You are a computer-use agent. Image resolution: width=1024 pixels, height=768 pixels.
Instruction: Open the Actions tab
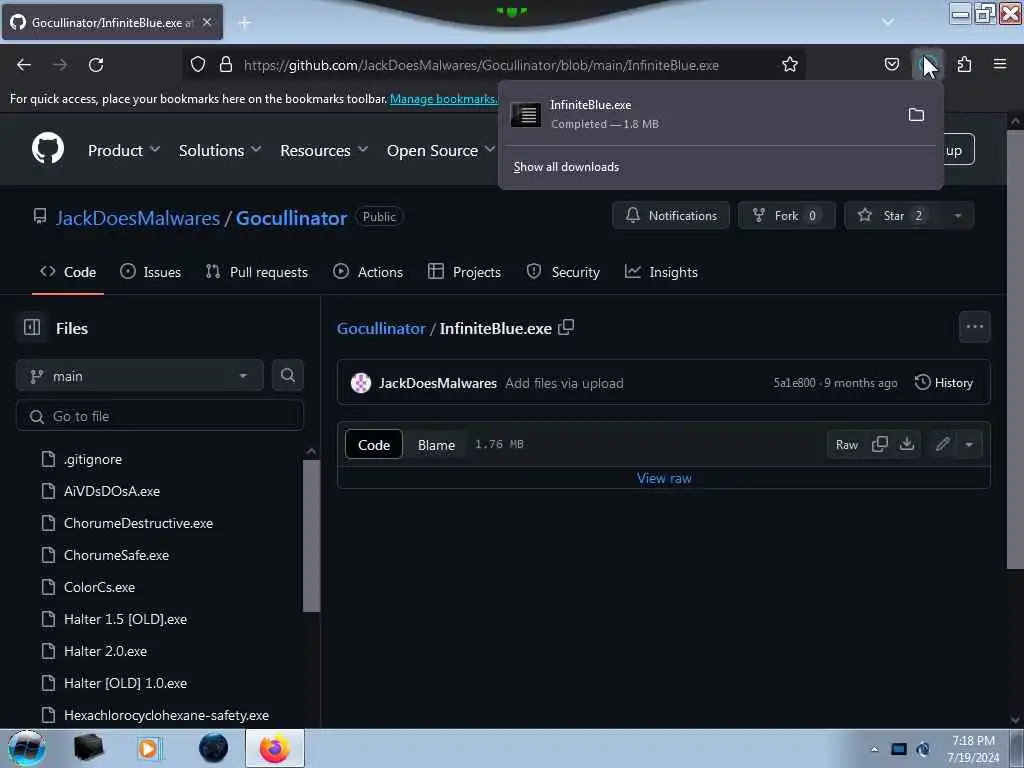pos(368,272)
